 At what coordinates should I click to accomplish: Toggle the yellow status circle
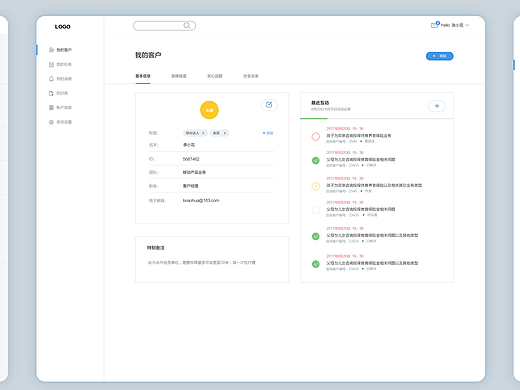[316, 186]
